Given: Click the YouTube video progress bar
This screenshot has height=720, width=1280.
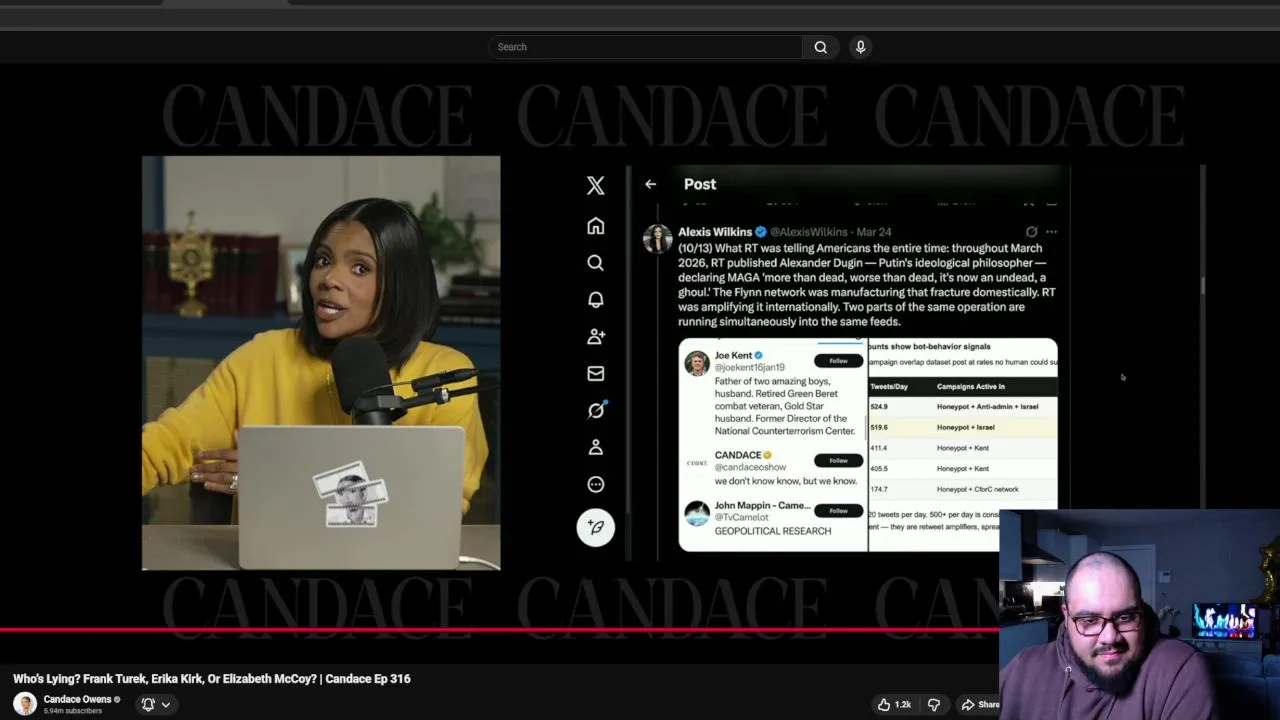Looking at the screenshot, I should pyautogui.click(x=500, y=630).
